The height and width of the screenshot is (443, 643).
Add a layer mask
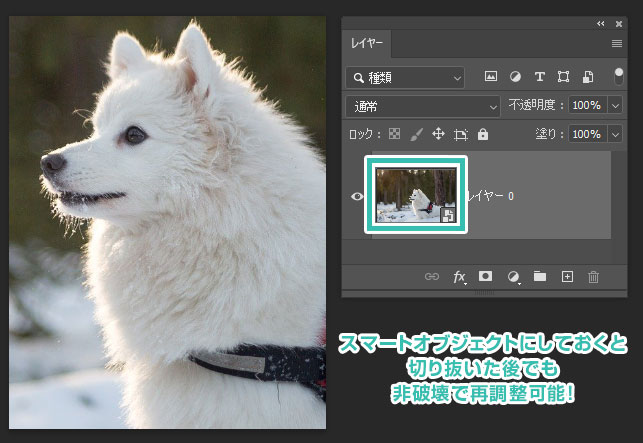pos(485,277)
